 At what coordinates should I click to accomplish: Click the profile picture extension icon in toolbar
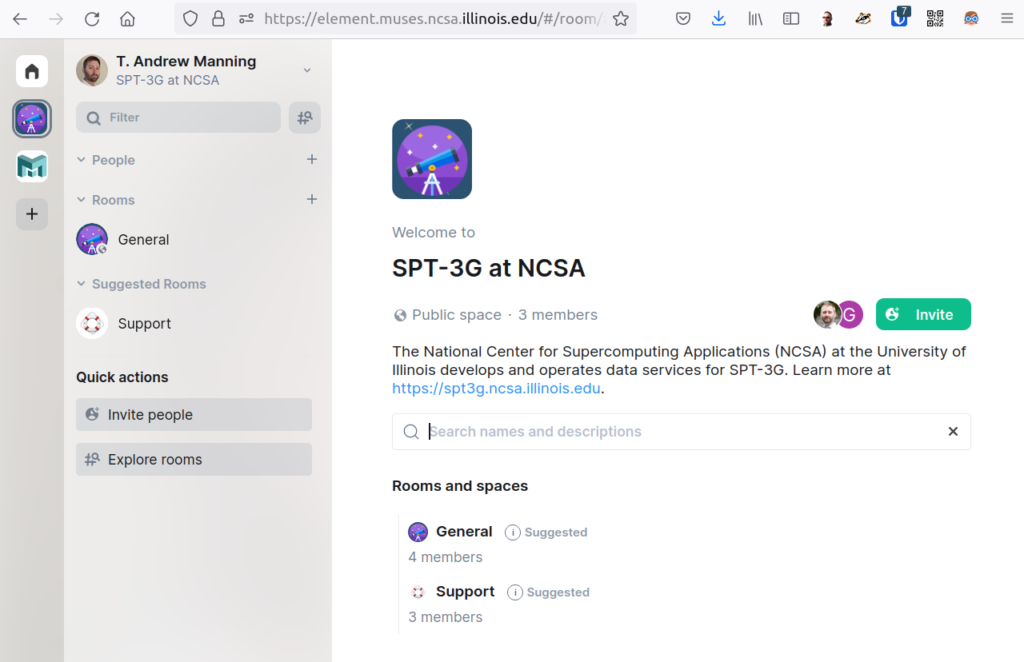(827, 19)
